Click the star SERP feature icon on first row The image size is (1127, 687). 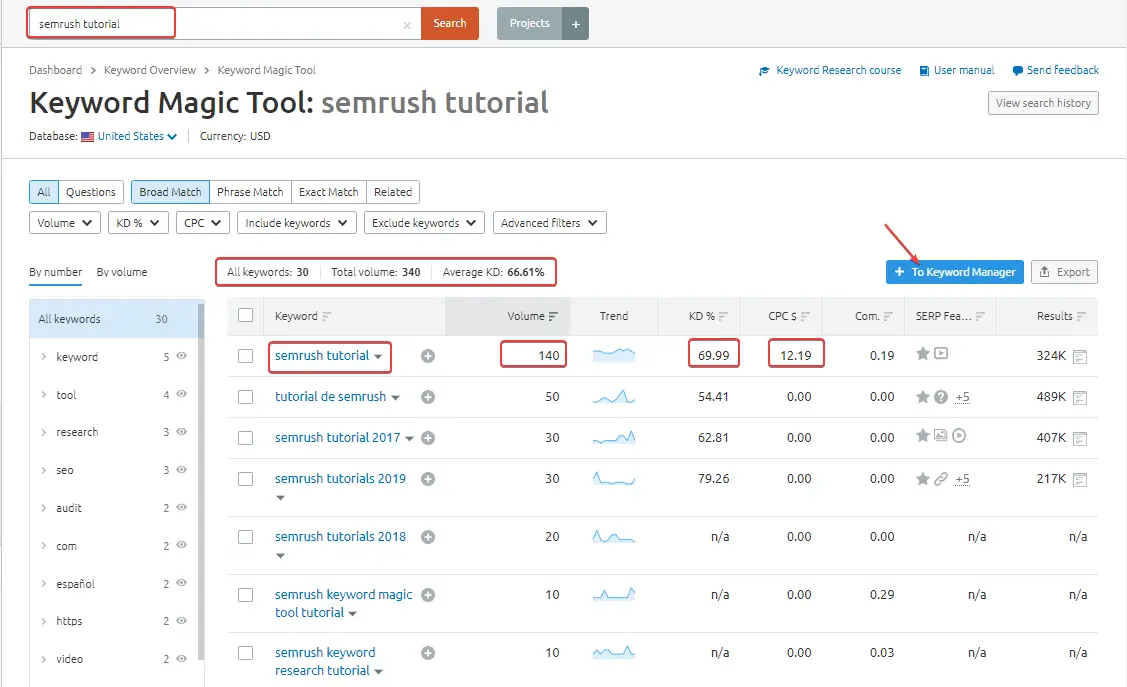pyautogui.click(x=922, y=353)
